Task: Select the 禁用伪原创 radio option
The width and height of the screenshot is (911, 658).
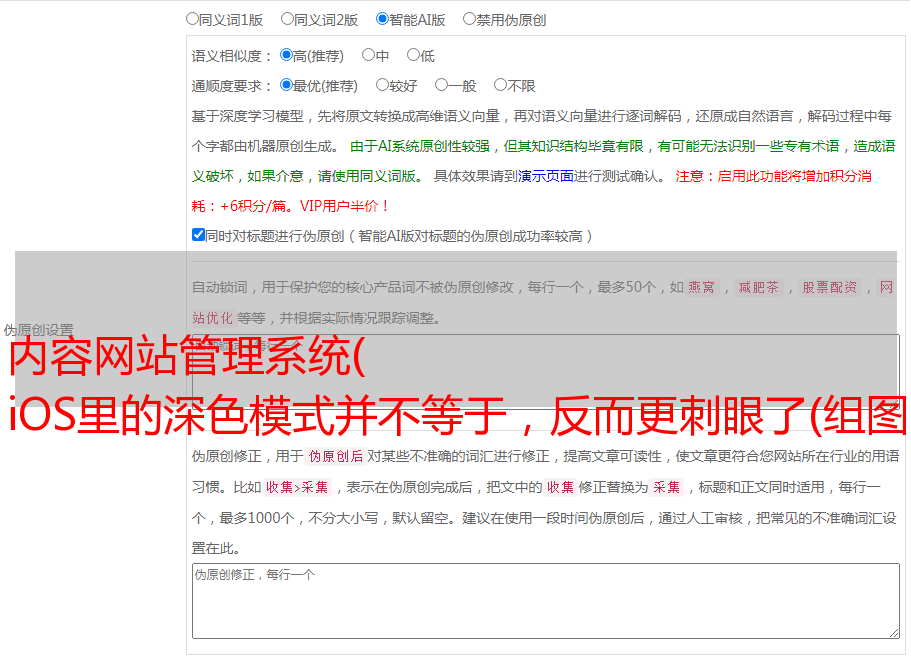Action: (469, 19)
